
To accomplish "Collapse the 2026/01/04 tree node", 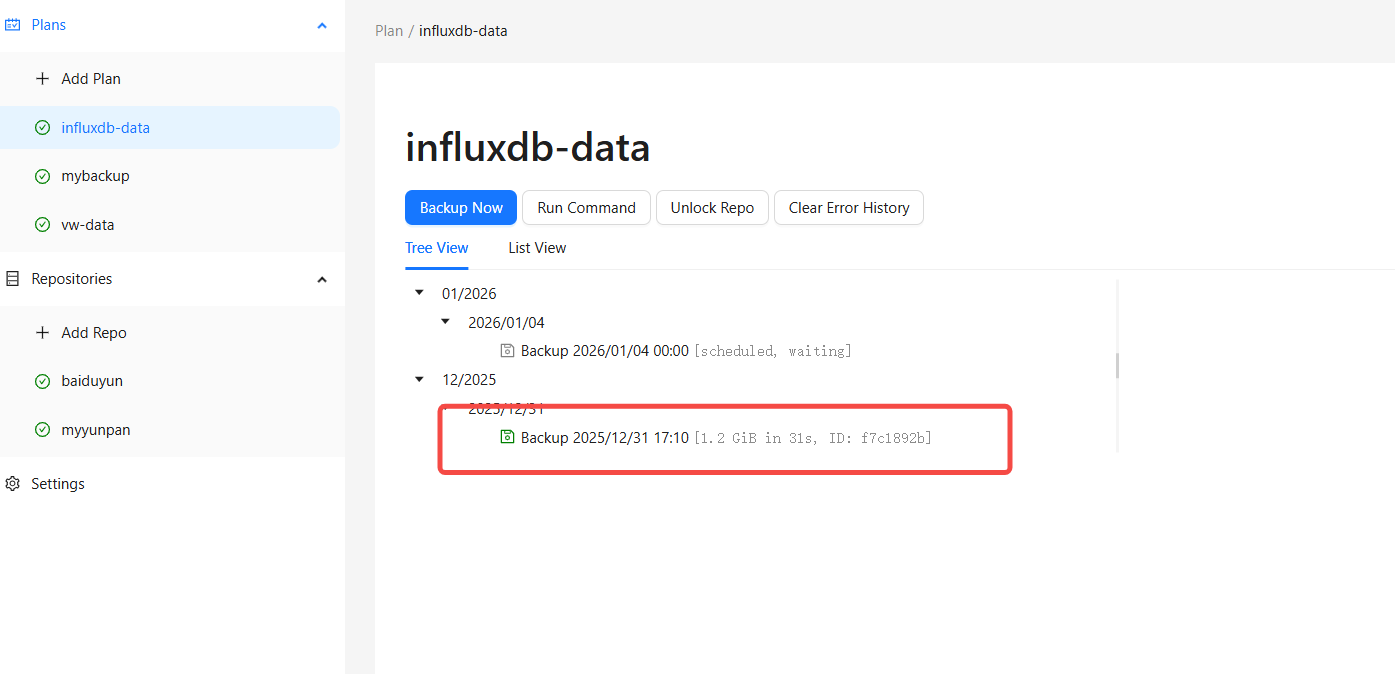I will tap(445, 322).
